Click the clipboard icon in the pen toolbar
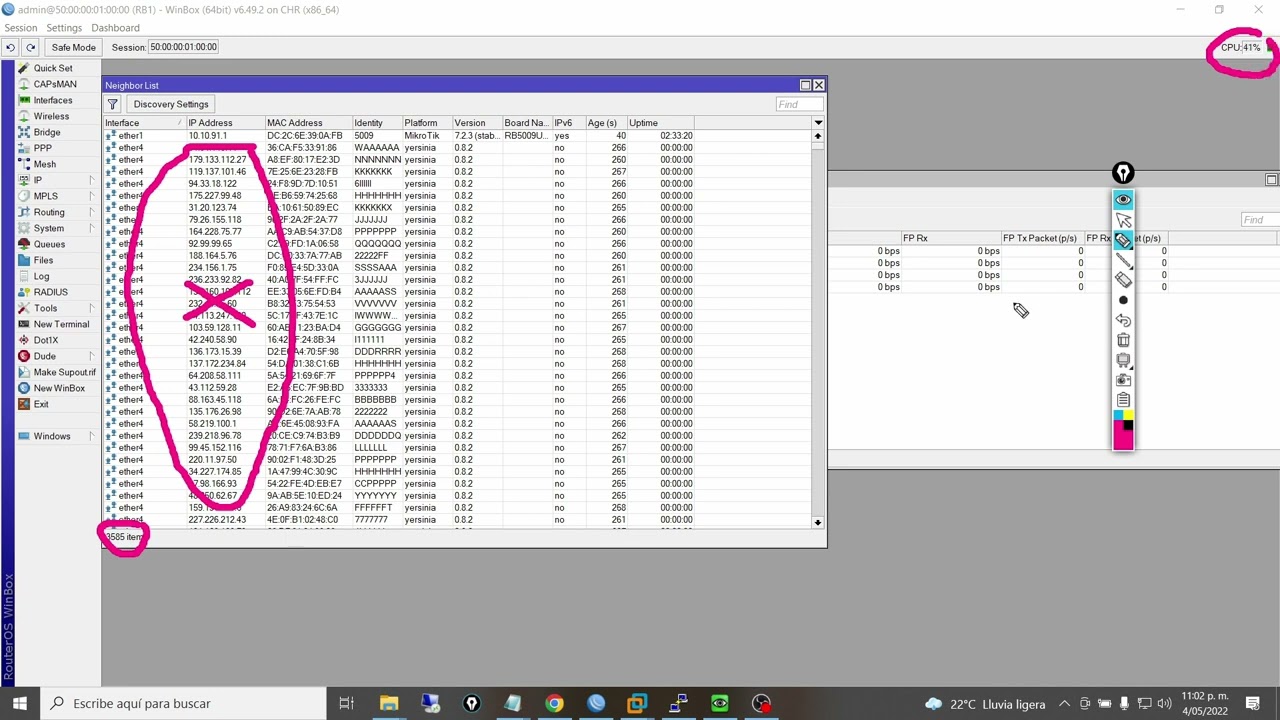This screenshot has width=1280, height=720. click(1123, 400)
